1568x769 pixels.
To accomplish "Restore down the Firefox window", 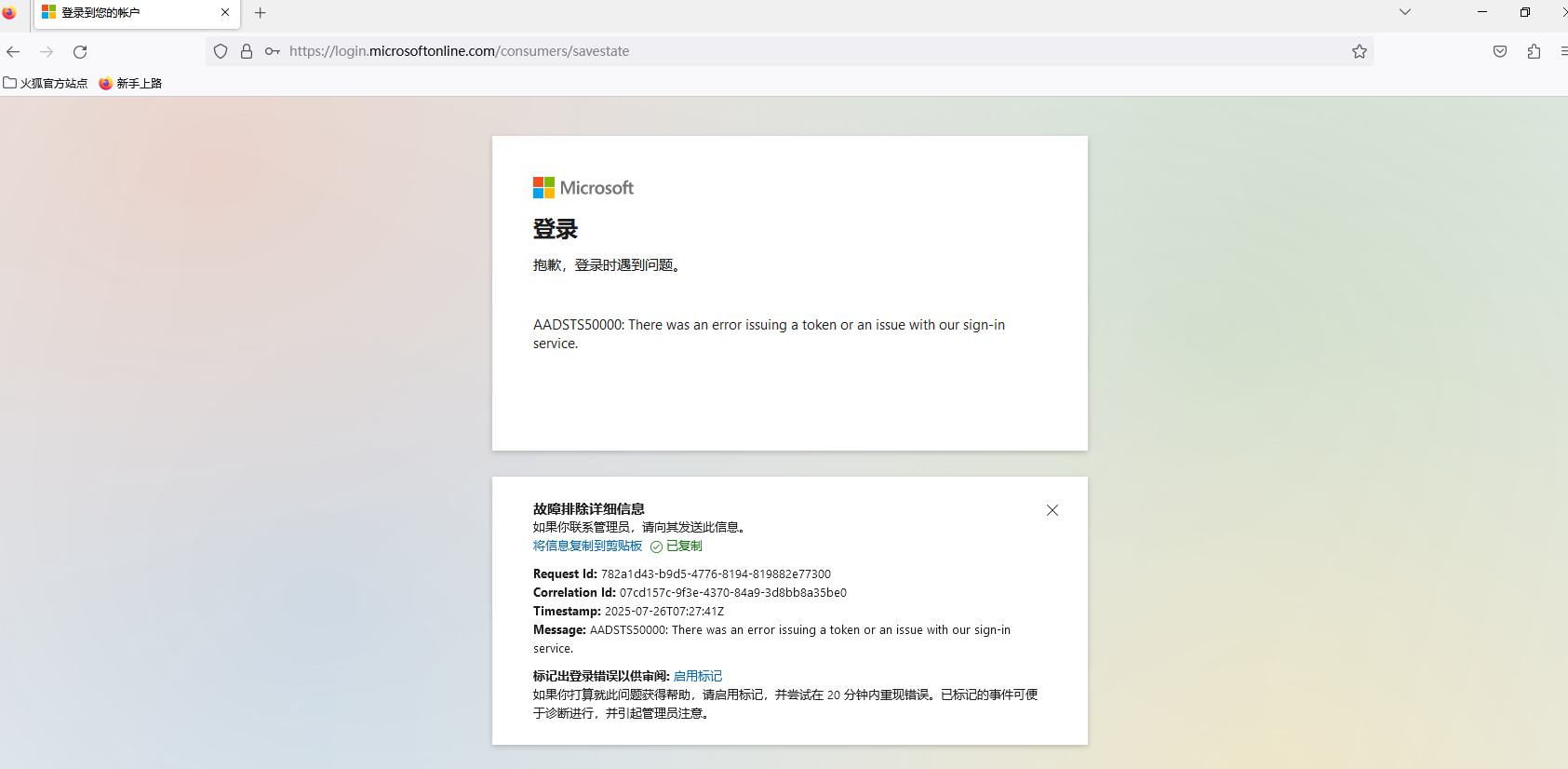I will click(1524, 12).
